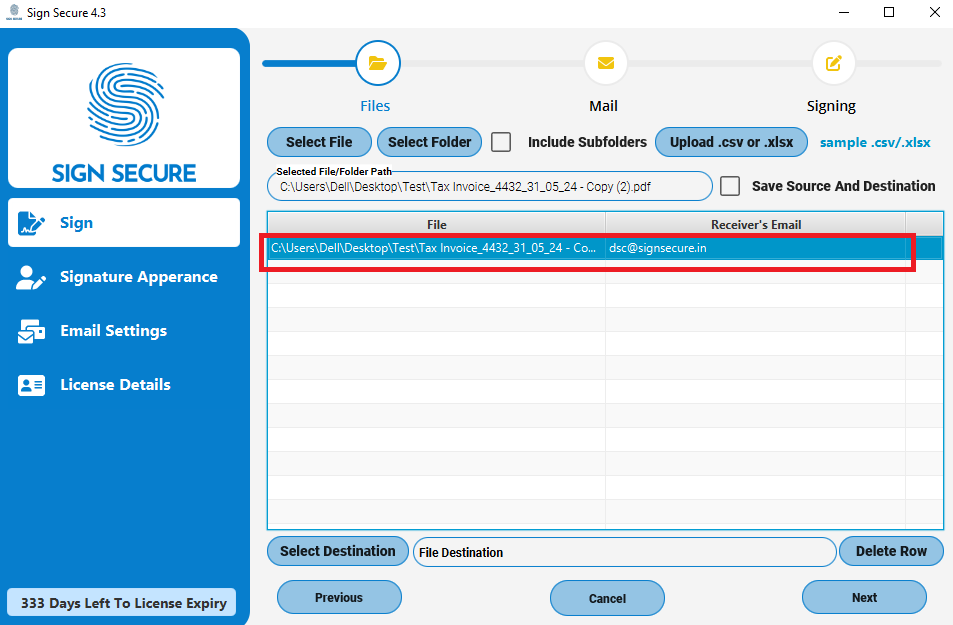The image size is (953, 625).
Task: Click the Files folder step icon
Action: pyautogui.click(x=377, y=63)
